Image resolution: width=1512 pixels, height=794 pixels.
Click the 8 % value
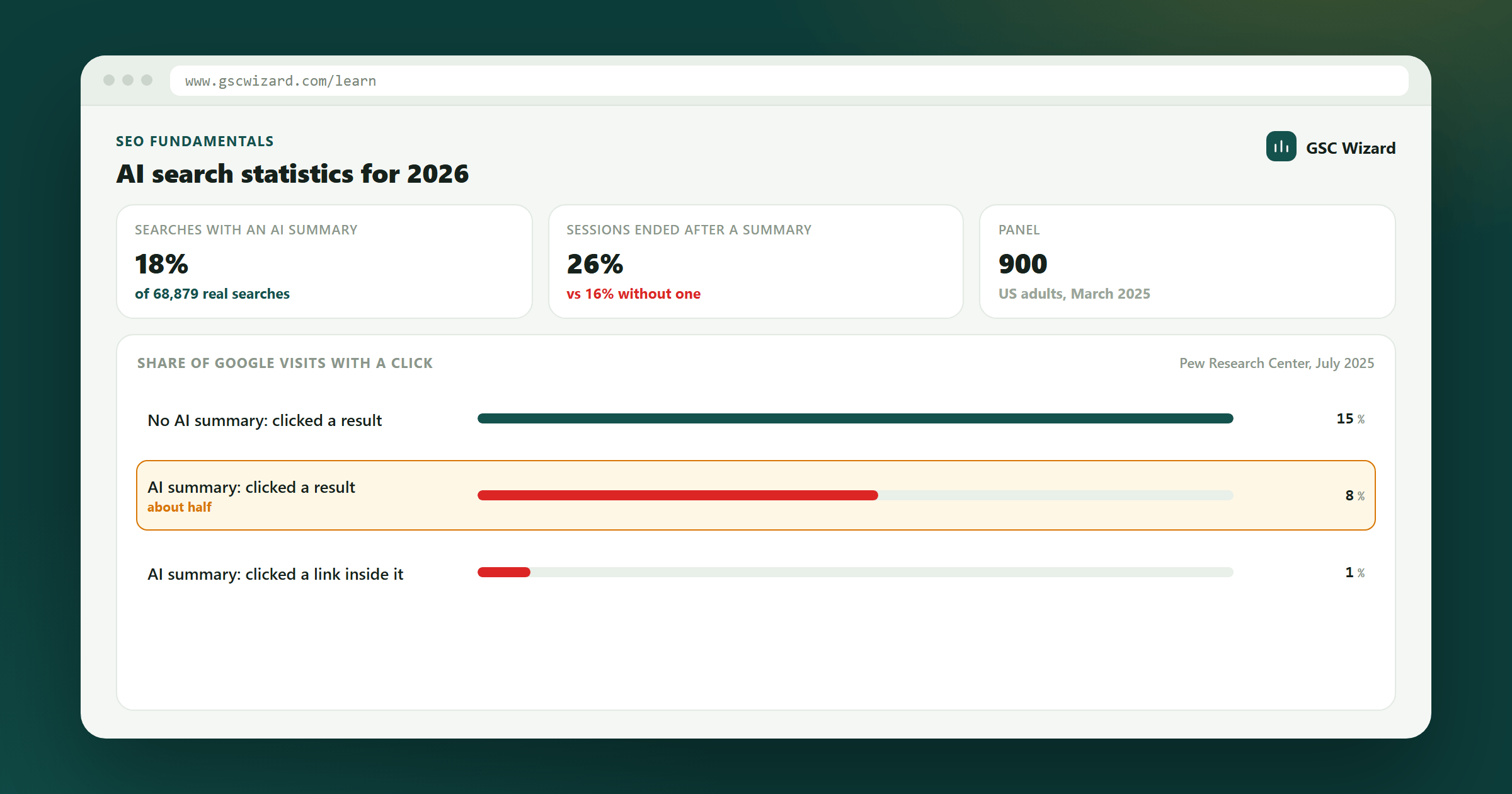tap(1354, 495)
